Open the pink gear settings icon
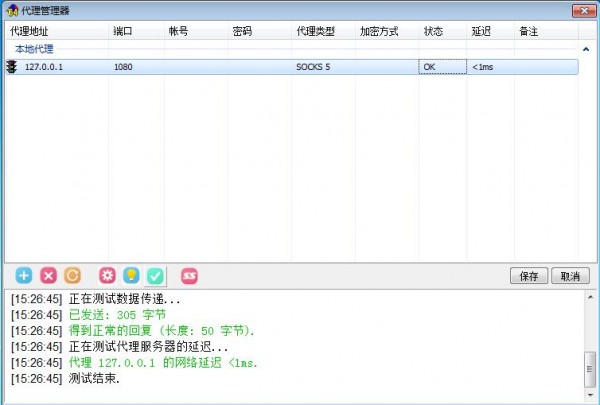 (x=108, y=276)
